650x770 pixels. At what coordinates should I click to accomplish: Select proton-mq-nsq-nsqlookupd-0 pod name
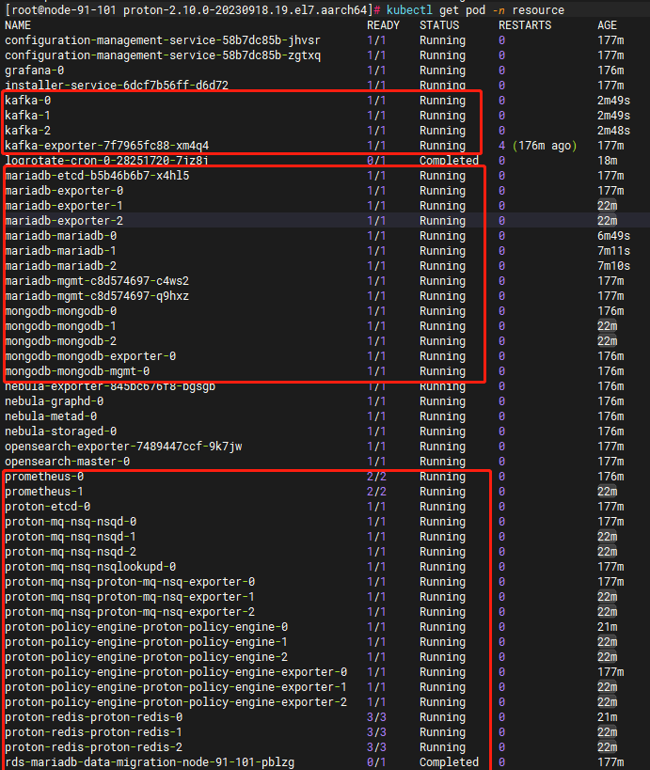click(90, 566)
